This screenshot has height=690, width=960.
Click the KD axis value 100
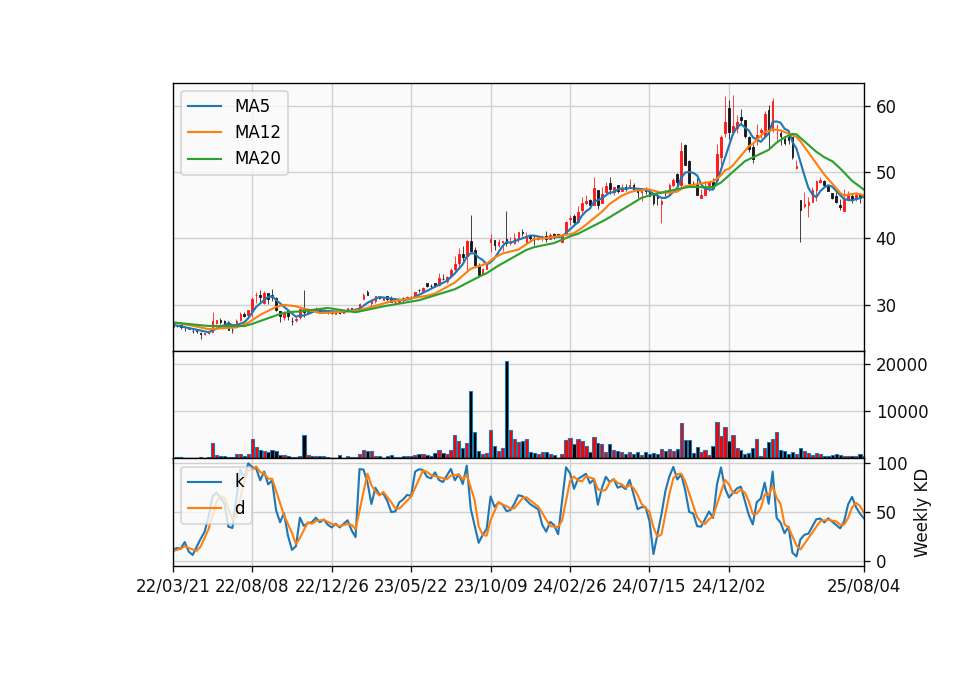click(891, 464)
